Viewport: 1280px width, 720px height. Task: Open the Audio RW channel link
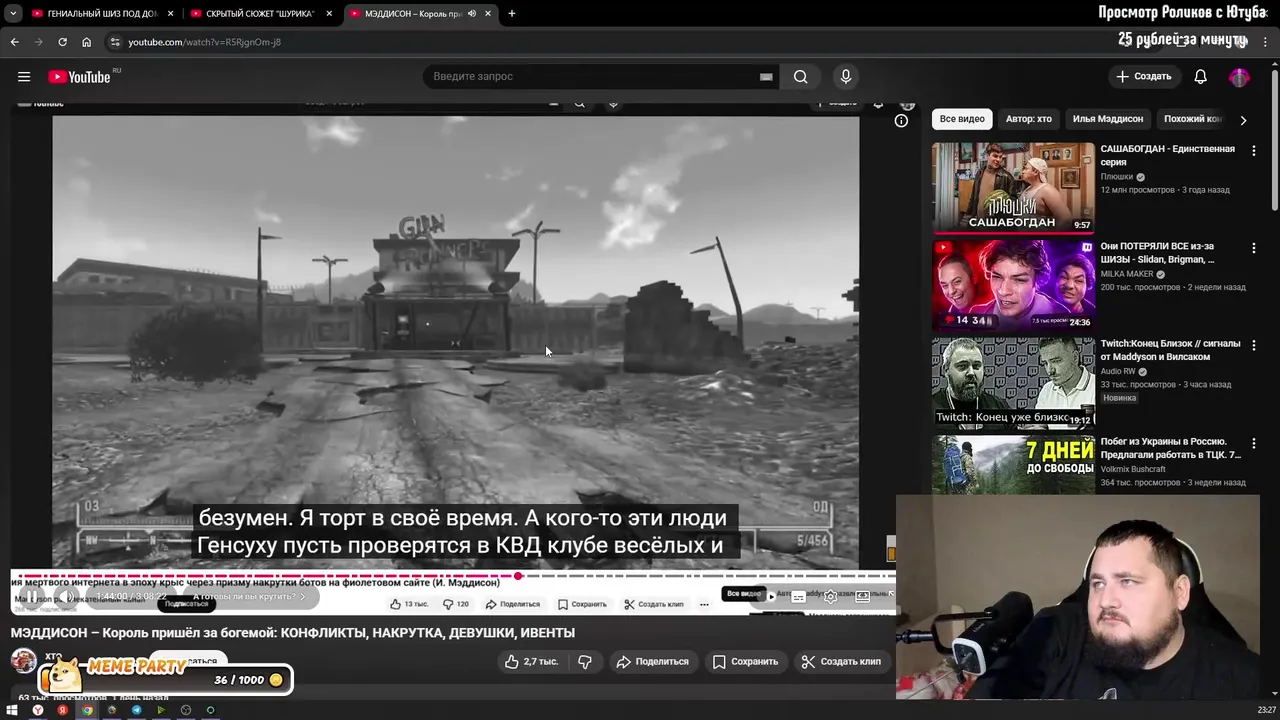[x=1118, y=371]
